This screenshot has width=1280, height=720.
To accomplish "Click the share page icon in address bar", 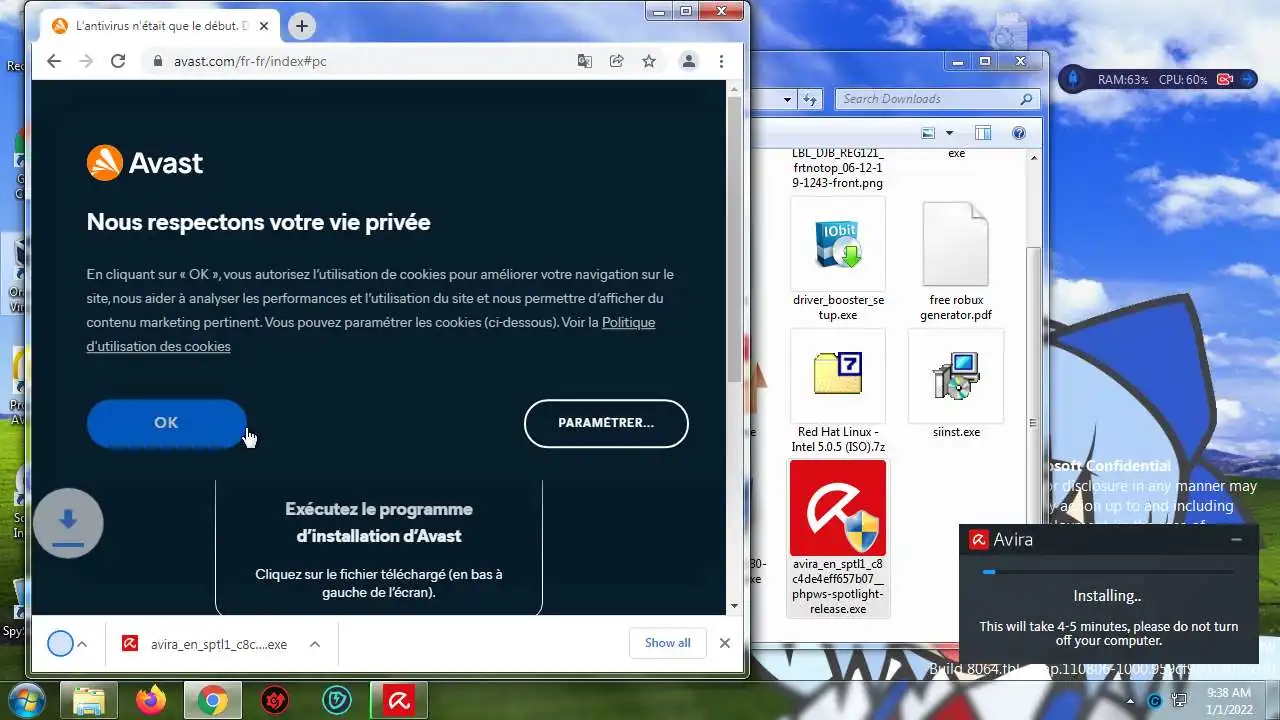I will pos(617,61).
